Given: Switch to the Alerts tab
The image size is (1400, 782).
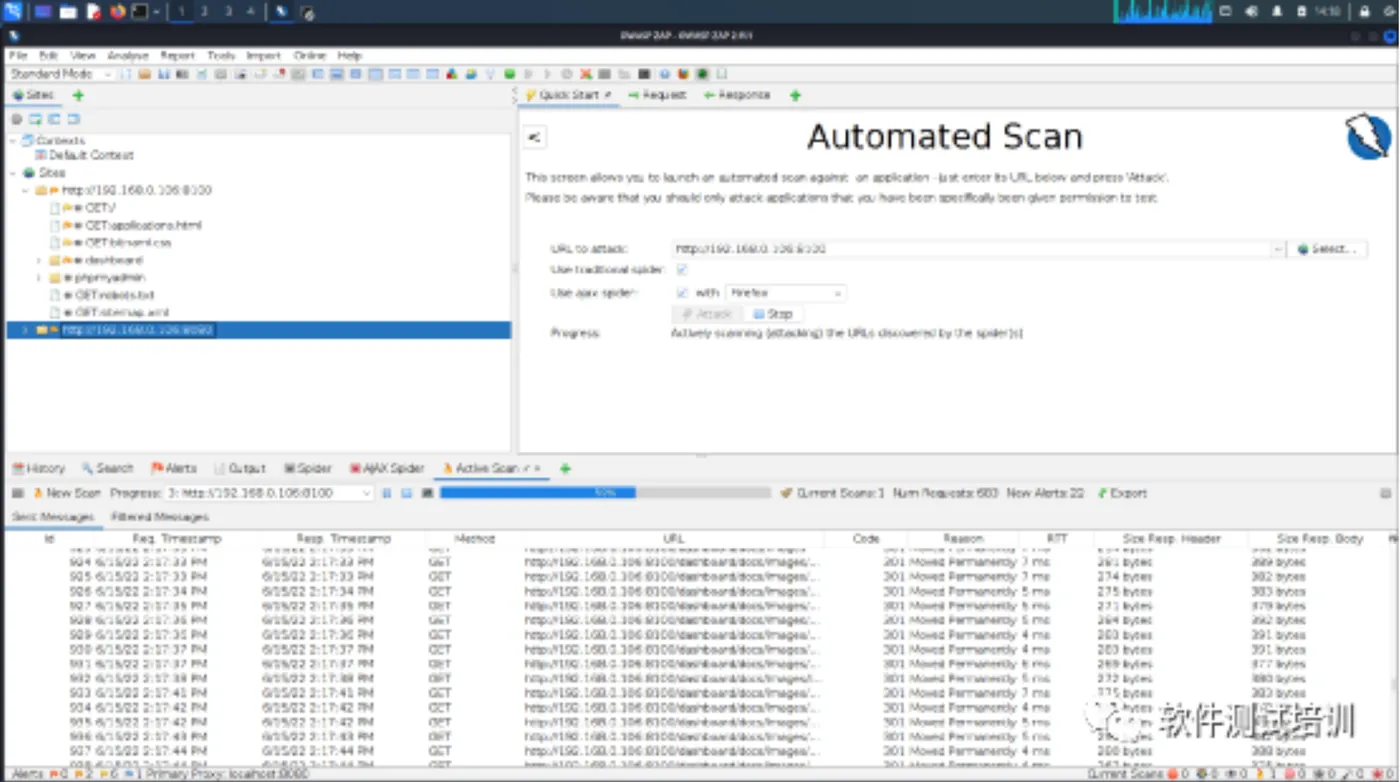Looking at the screenshot, I should pos(174,468).
